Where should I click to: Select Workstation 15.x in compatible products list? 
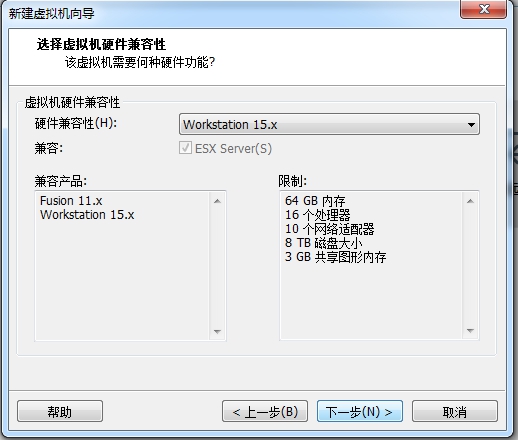(x=87, y=215)
